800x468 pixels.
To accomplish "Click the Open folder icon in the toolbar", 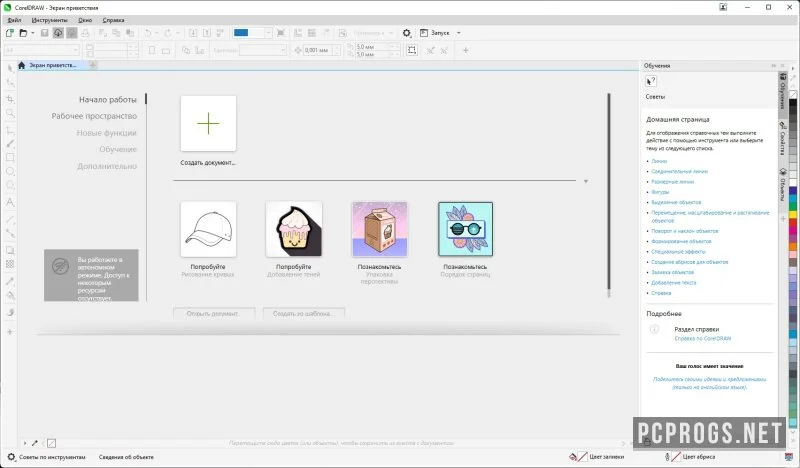I will click(23, 33).
